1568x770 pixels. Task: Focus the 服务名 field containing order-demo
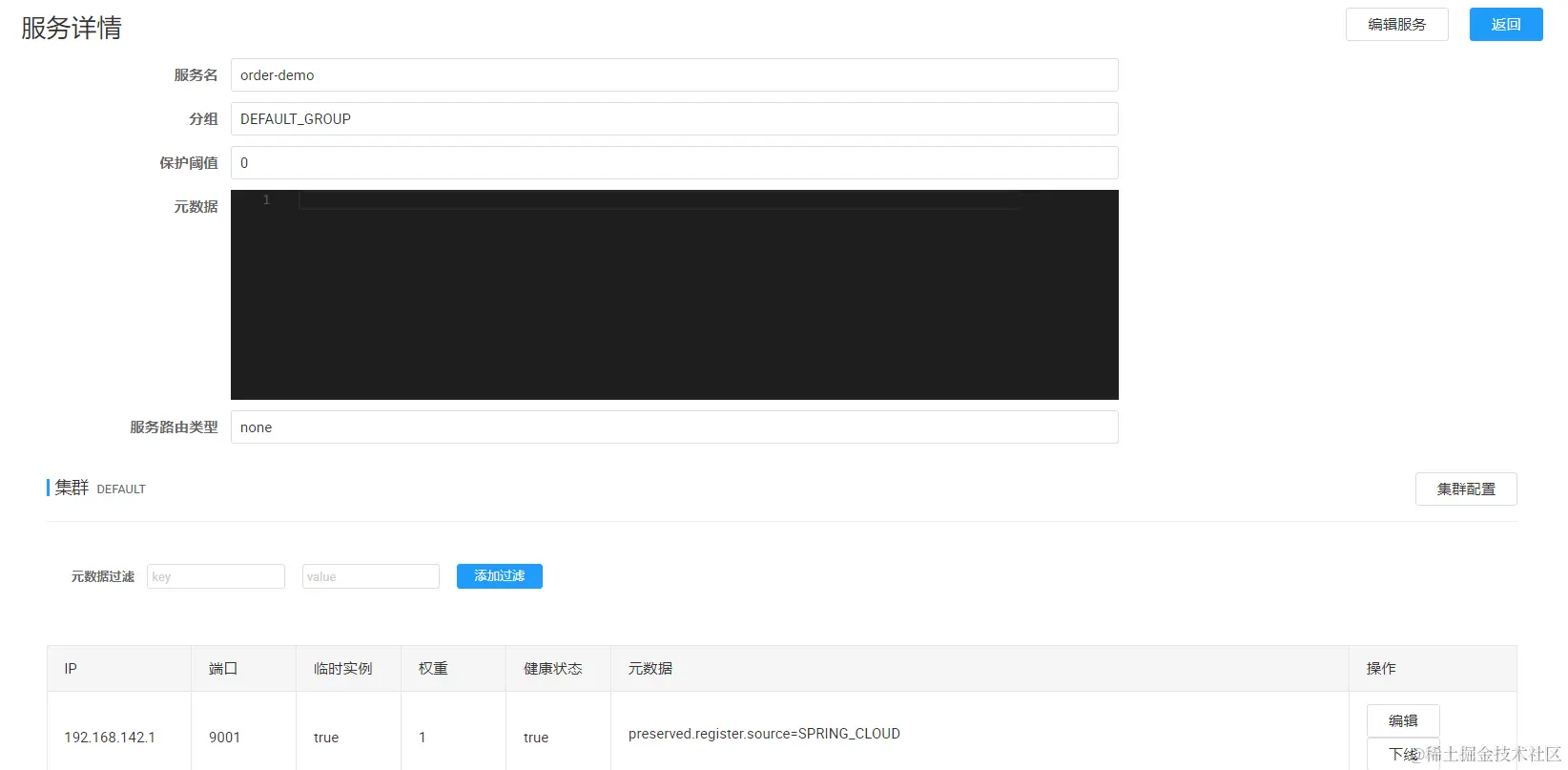coord(674,75)
